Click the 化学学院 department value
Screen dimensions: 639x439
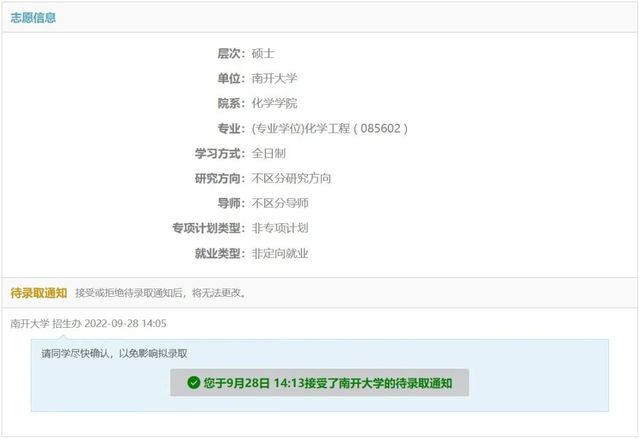(x=274, y=103)
